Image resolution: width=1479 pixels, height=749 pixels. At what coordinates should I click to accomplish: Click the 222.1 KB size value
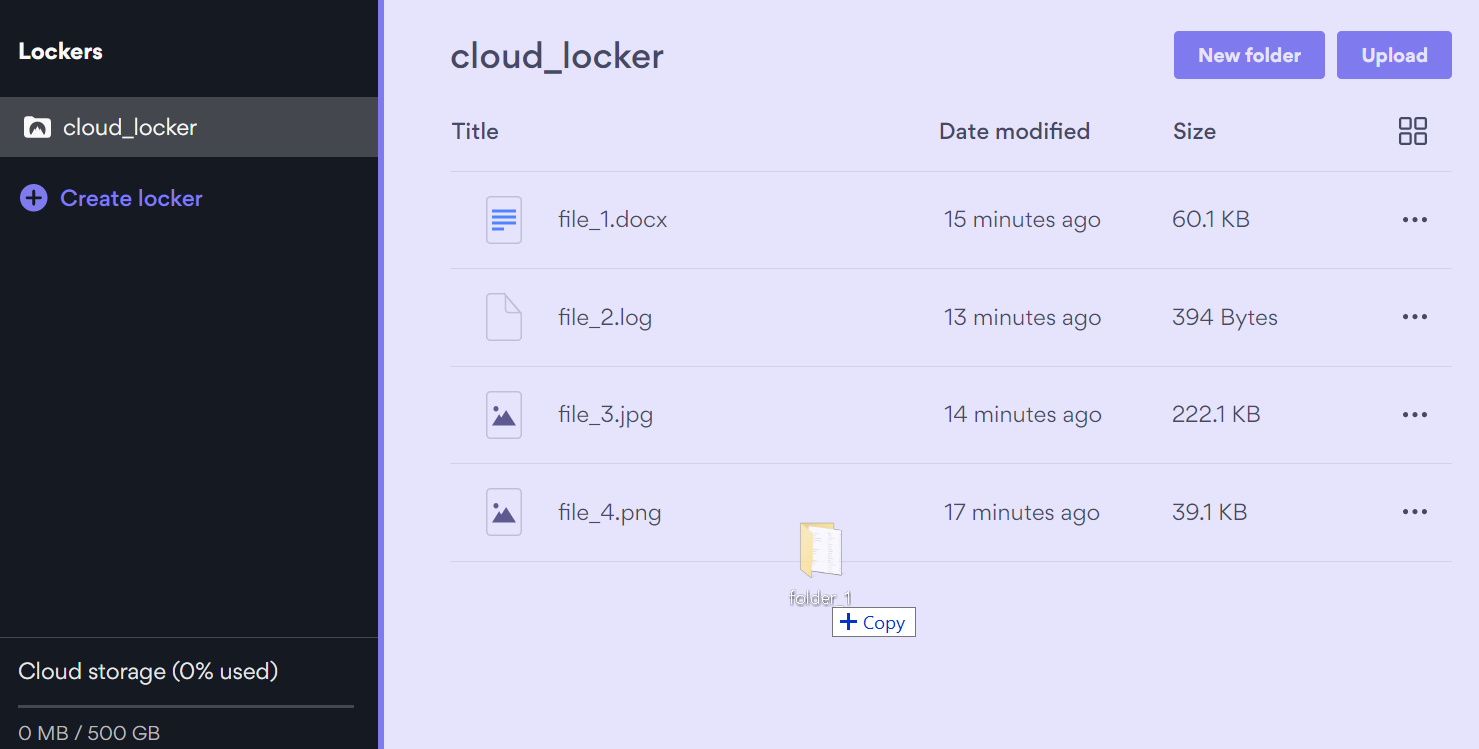tap(1216, 415)
